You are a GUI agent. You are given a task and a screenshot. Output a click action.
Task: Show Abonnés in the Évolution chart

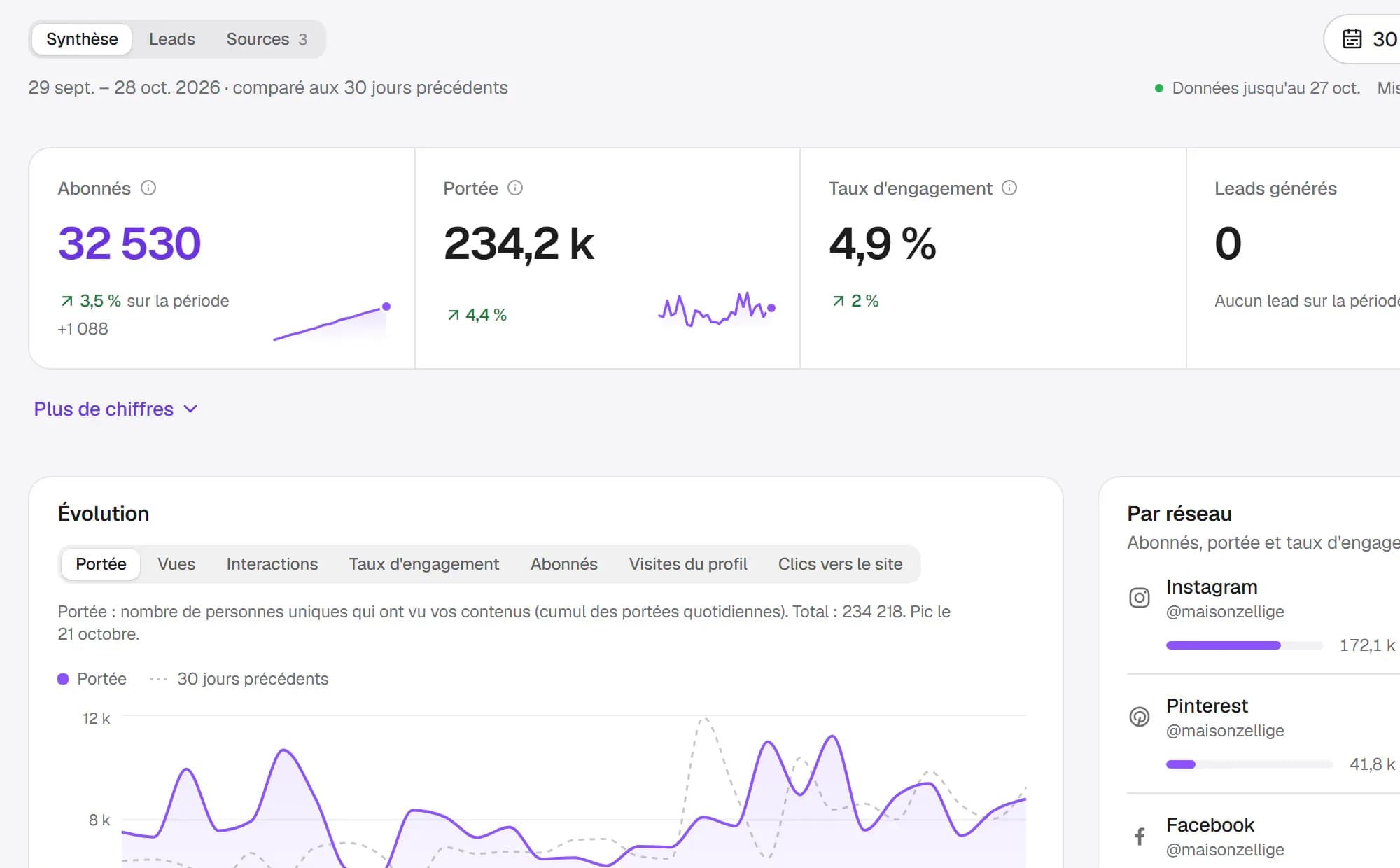pos(564,564)
